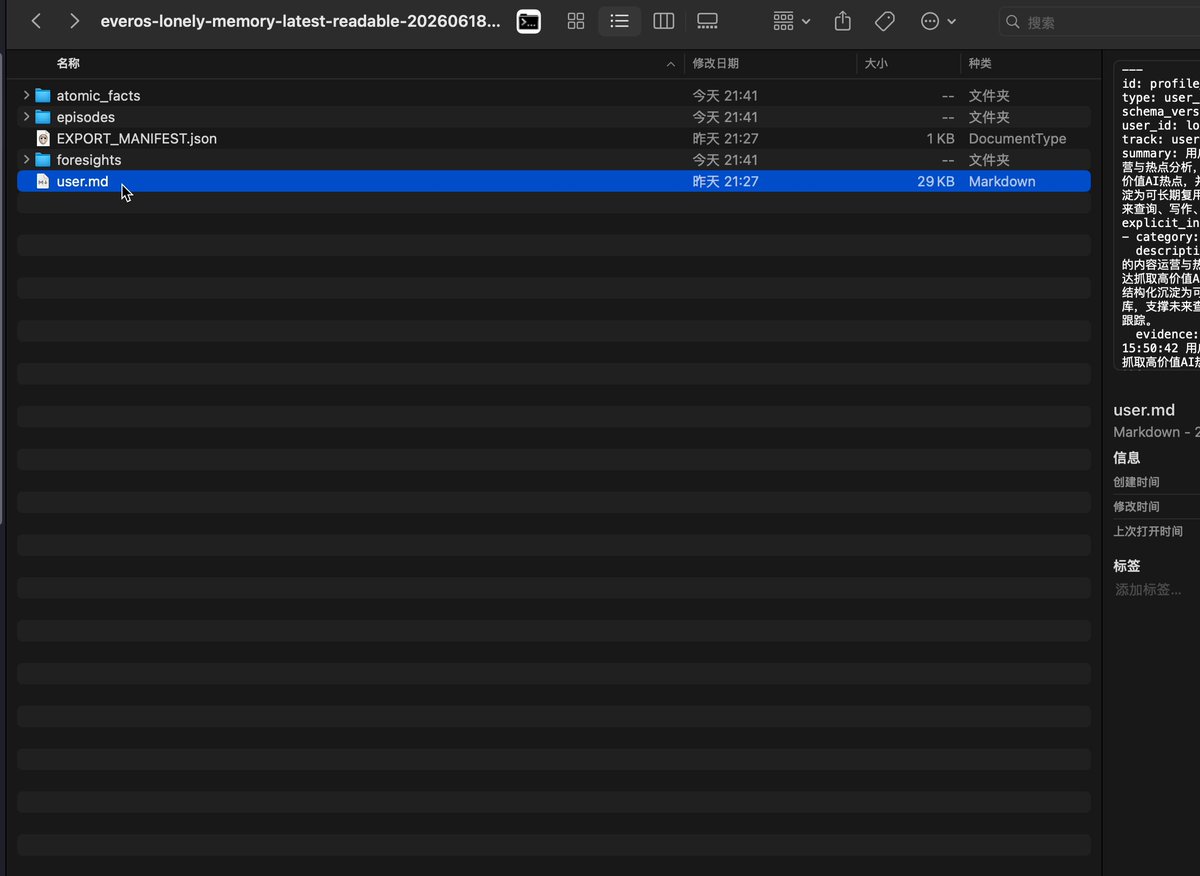Image resolution: width=1200 pixels, height=876 pixels.
Task: Expand the atomic_facts folder disclosure triangle
Action: 26,95
